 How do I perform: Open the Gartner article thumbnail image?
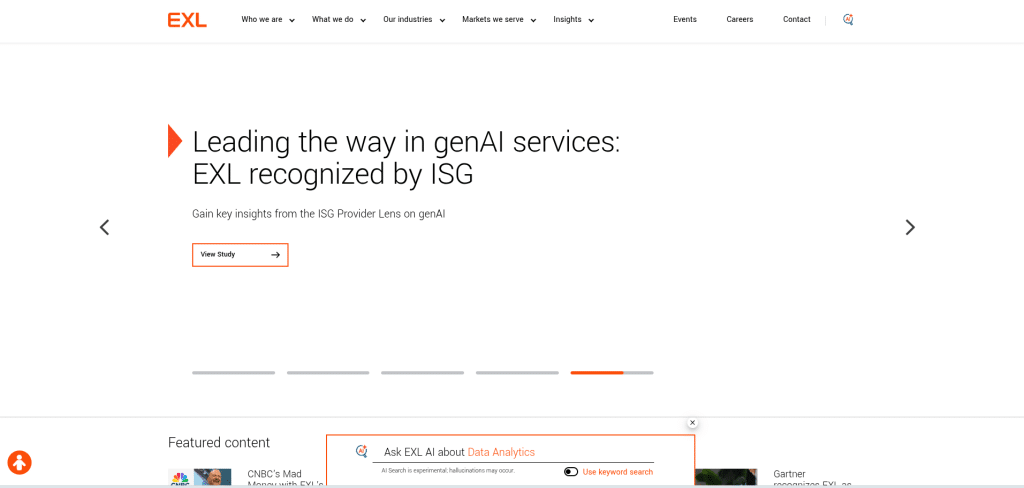(726, 478)
